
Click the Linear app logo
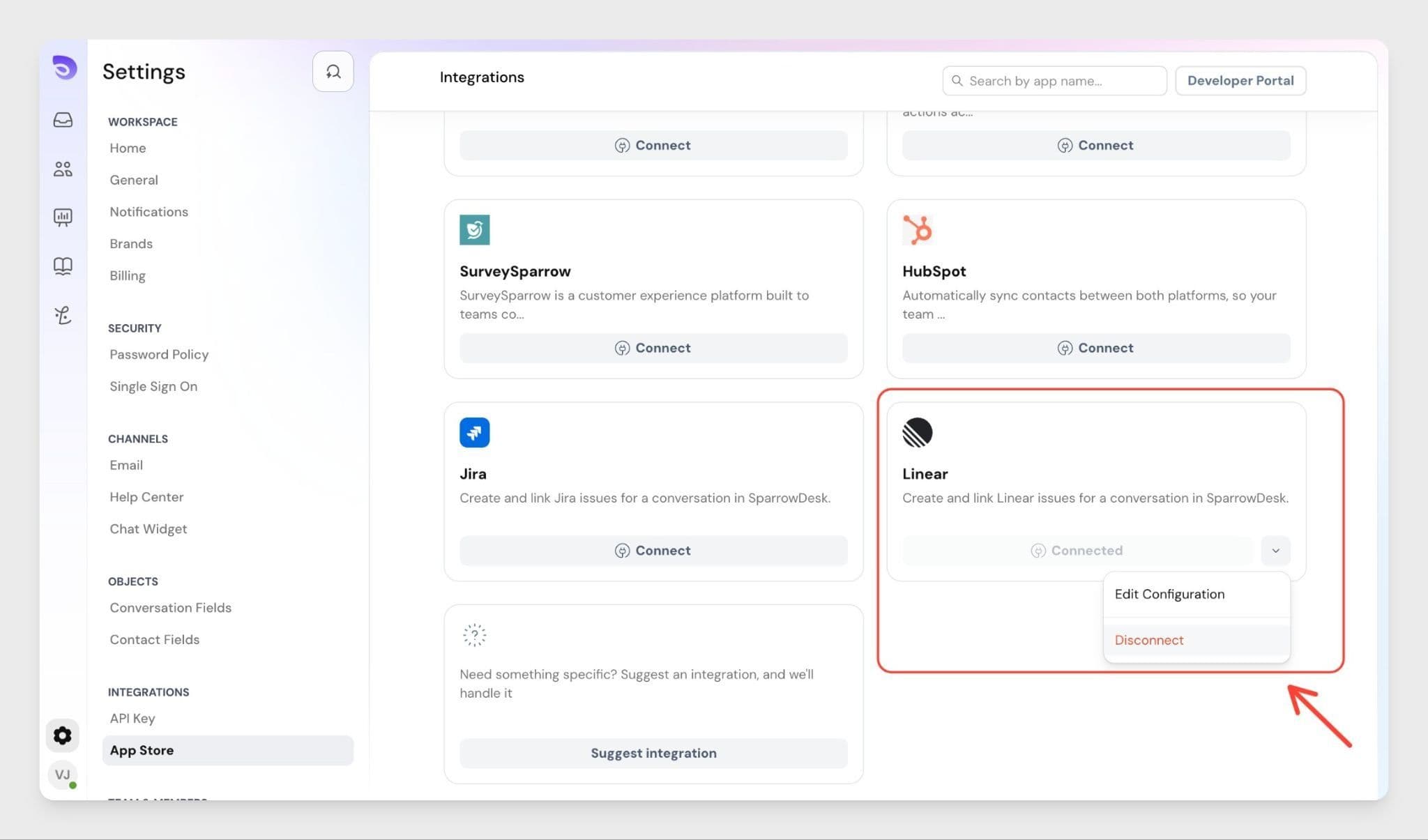click(917, 432)
